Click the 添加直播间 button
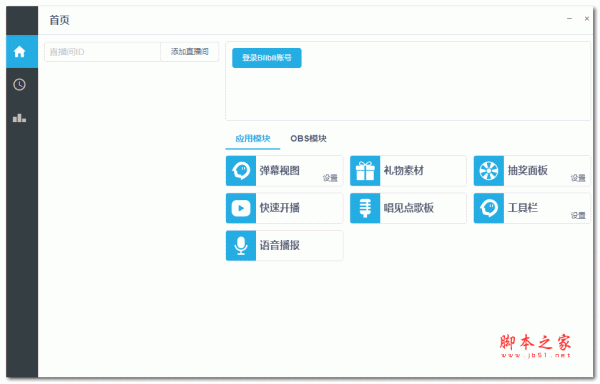Viewport: 600px width, 384px height. click(x=189, y=52)
